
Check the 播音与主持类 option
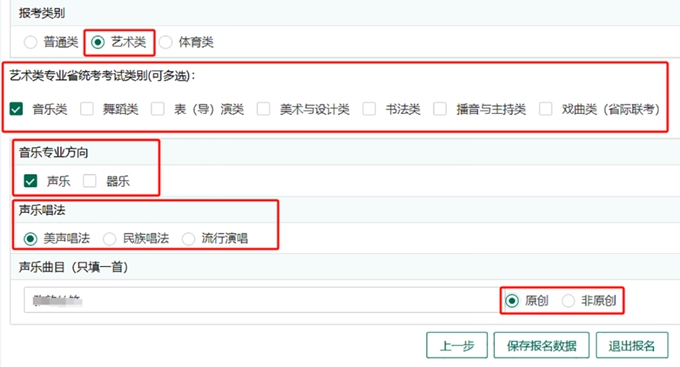[x=440, y=109]
